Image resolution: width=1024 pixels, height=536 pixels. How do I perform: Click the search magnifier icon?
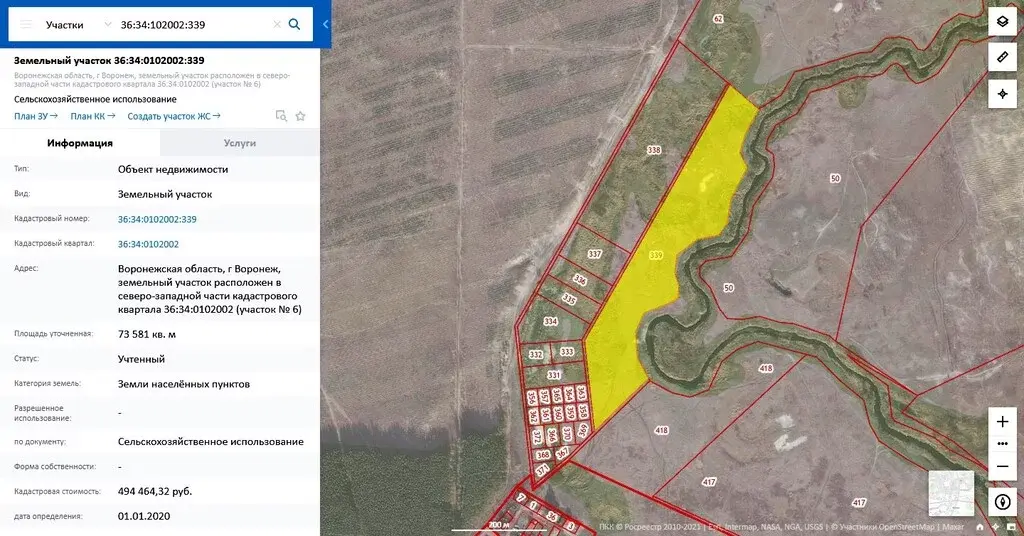click(294, 24)
